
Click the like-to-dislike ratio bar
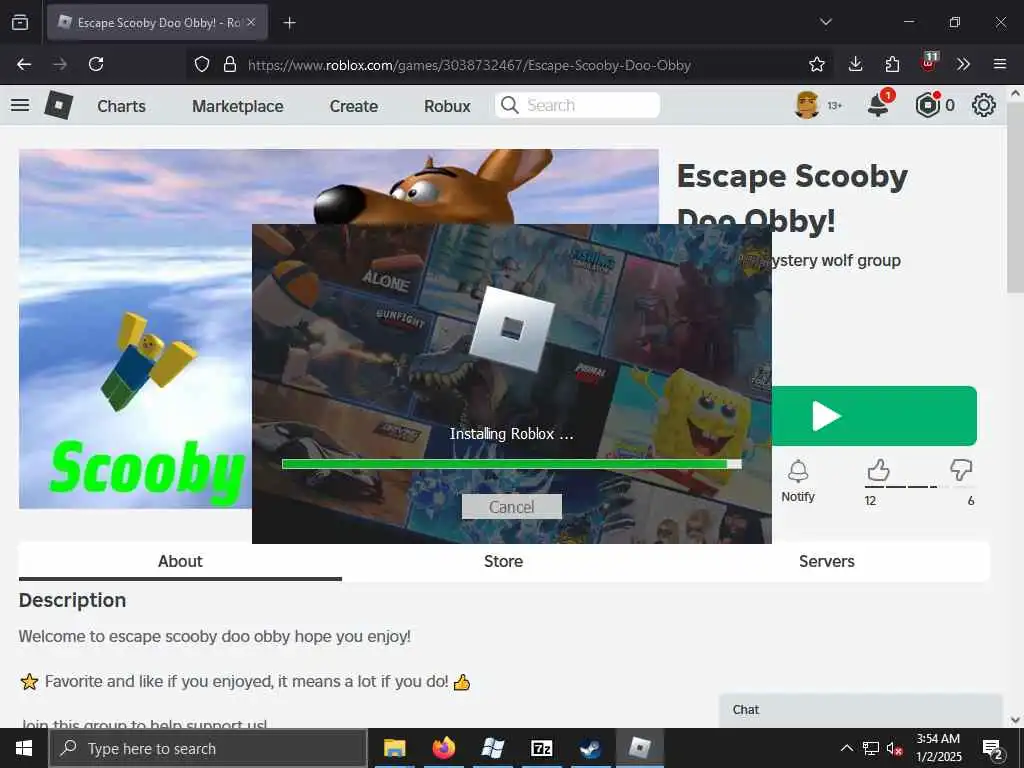point(919,487)
